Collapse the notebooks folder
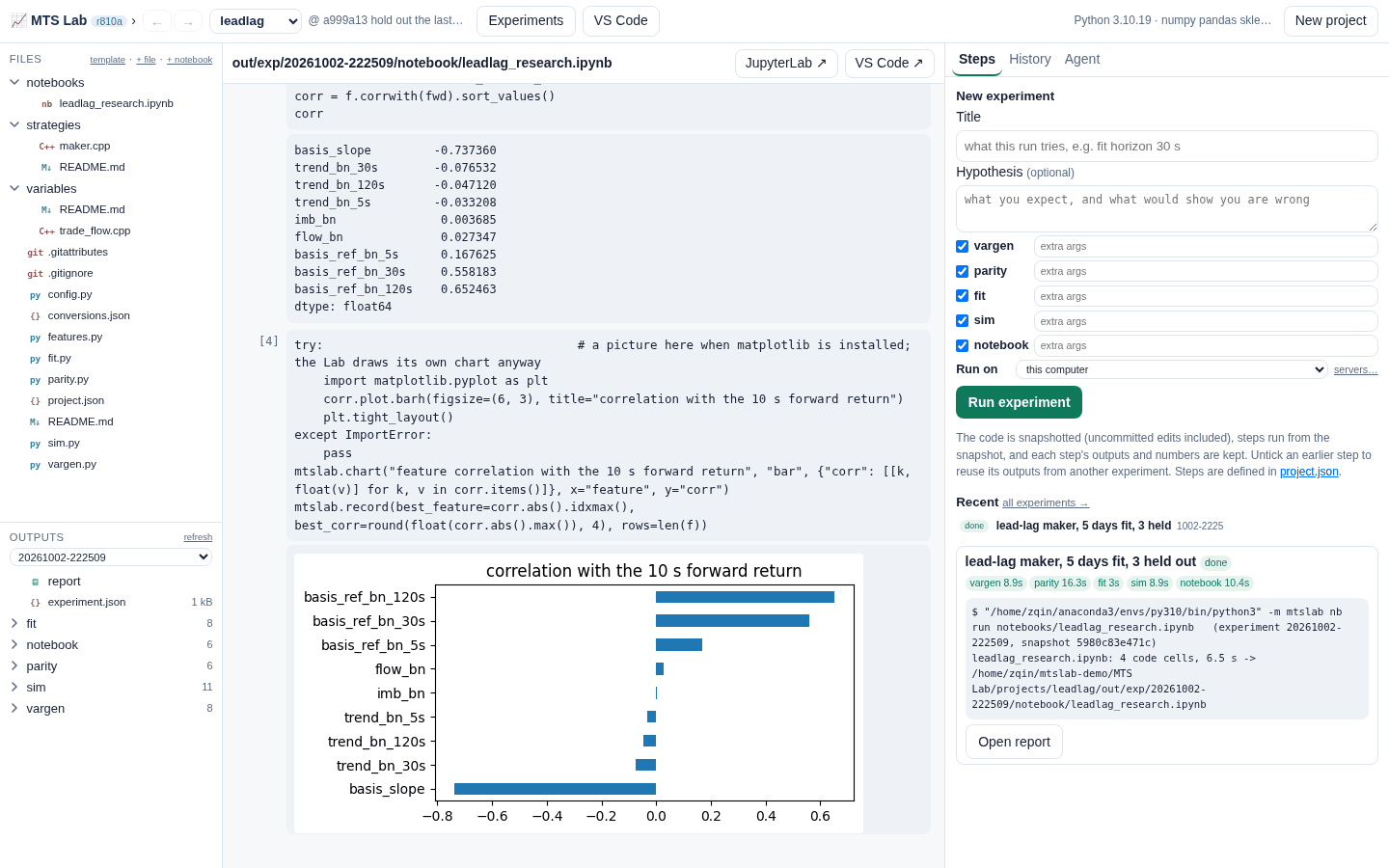The image size is (1389, 868). coord(14,83)
